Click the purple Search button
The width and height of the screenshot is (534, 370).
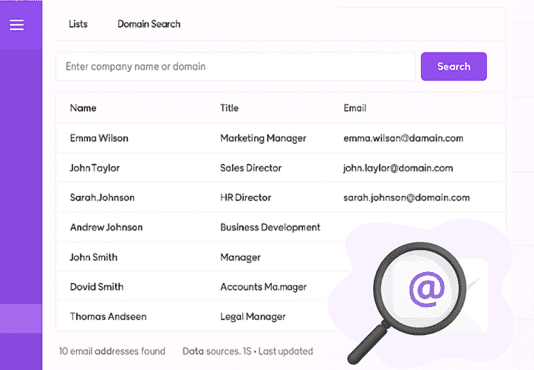coord(454,66)
